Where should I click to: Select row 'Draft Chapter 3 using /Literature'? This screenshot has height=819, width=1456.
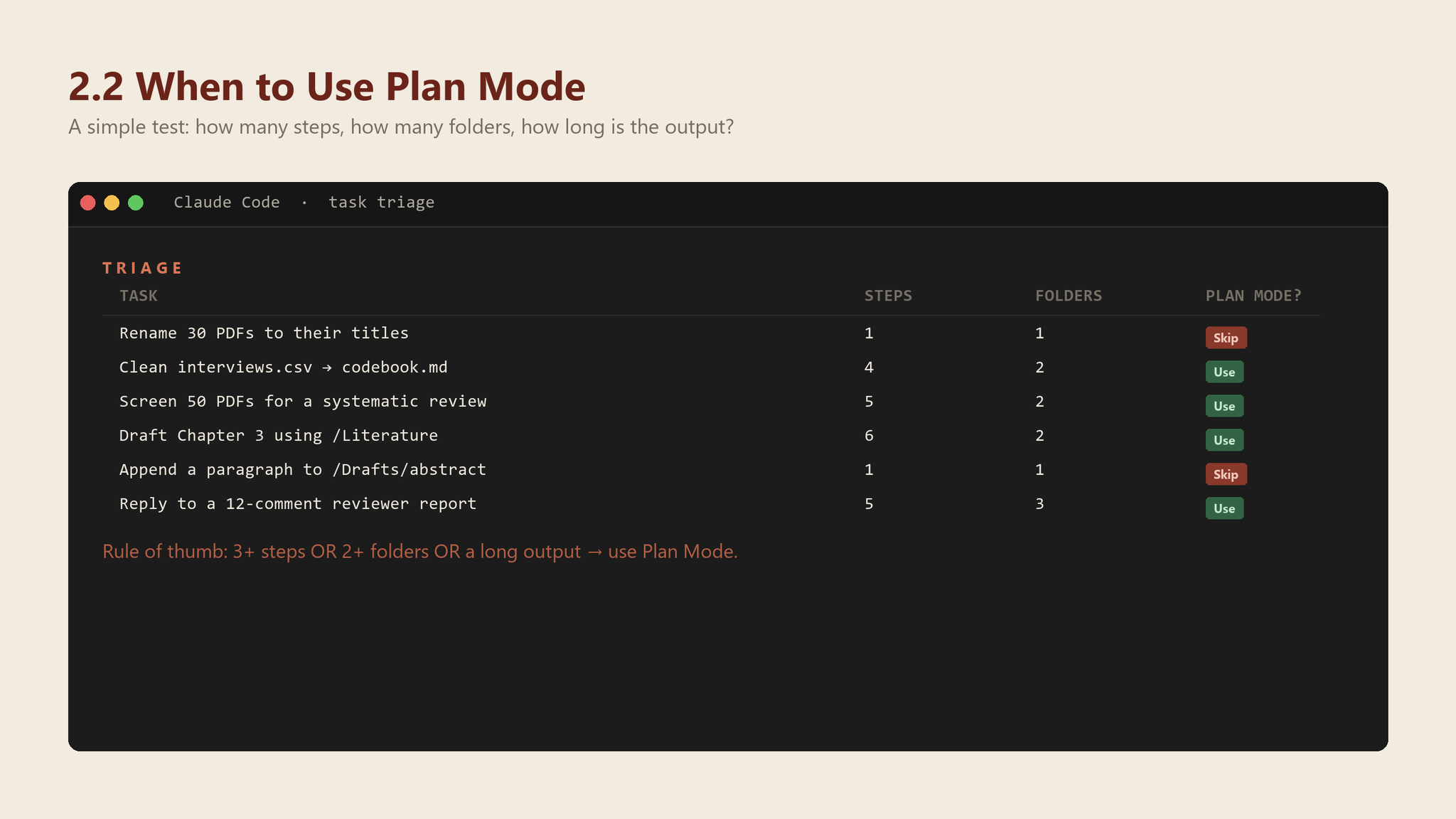tap(711, 436)
